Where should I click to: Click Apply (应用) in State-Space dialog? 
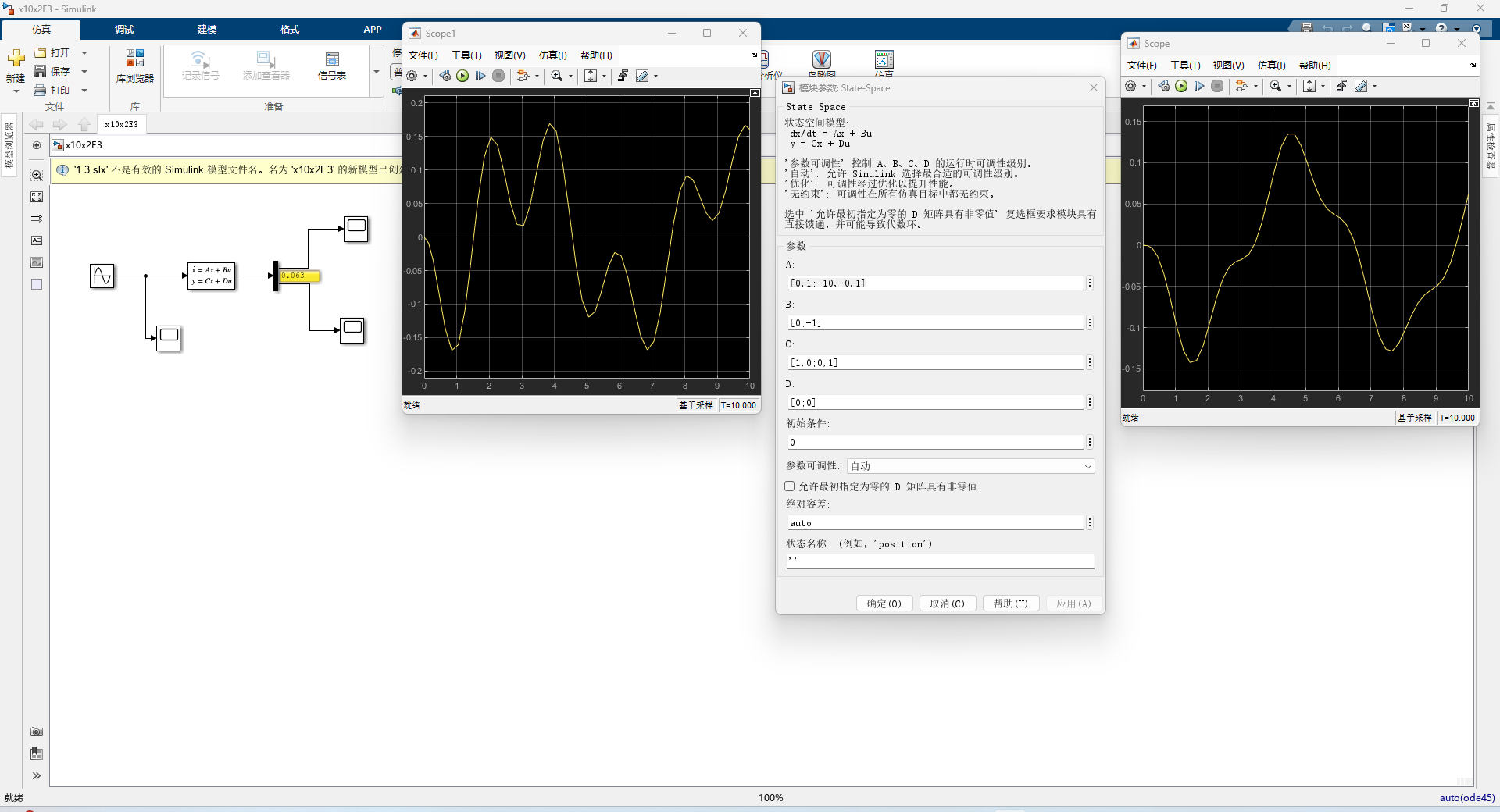1074,604
